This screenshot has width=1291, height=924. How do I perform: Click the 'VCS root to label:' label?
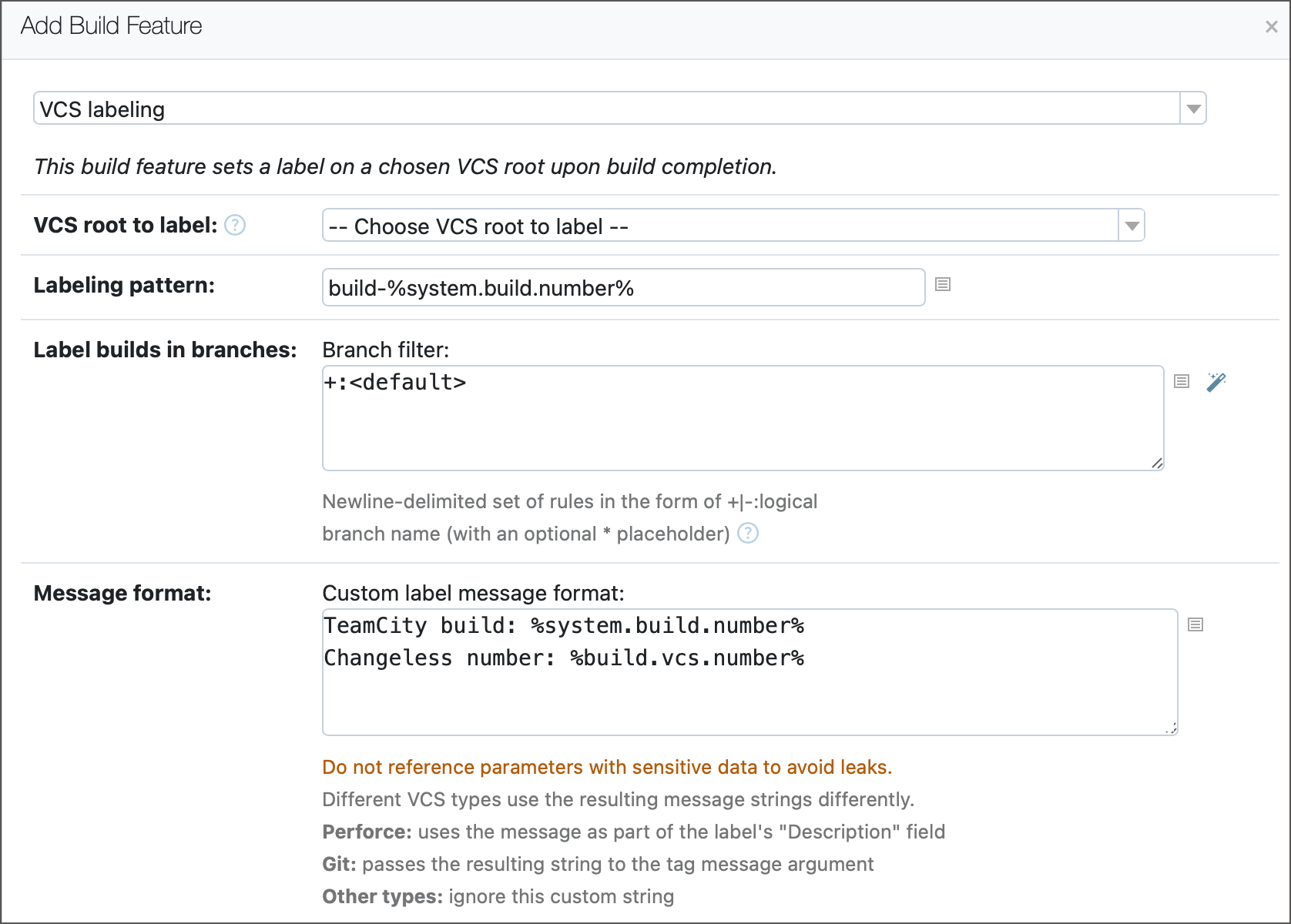[x=126, y=225]
